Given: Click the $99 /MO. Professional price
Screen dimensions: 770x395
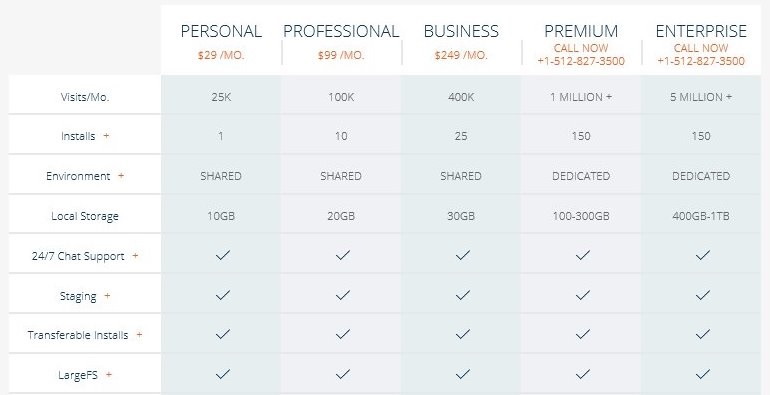Looking at the screenshot, I should [341, 55].
